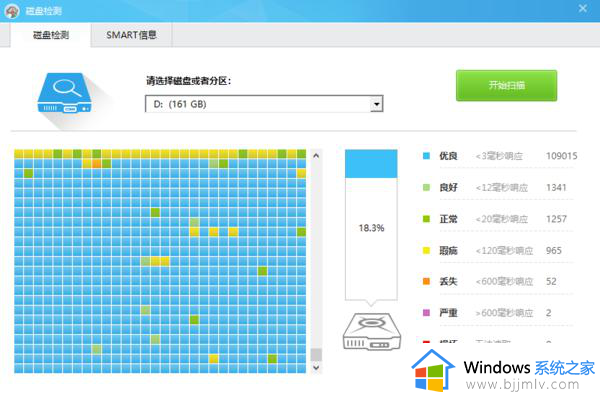Click the blue 优良 legend swatch
Viewport: 600px width, 398px height.
426,156
